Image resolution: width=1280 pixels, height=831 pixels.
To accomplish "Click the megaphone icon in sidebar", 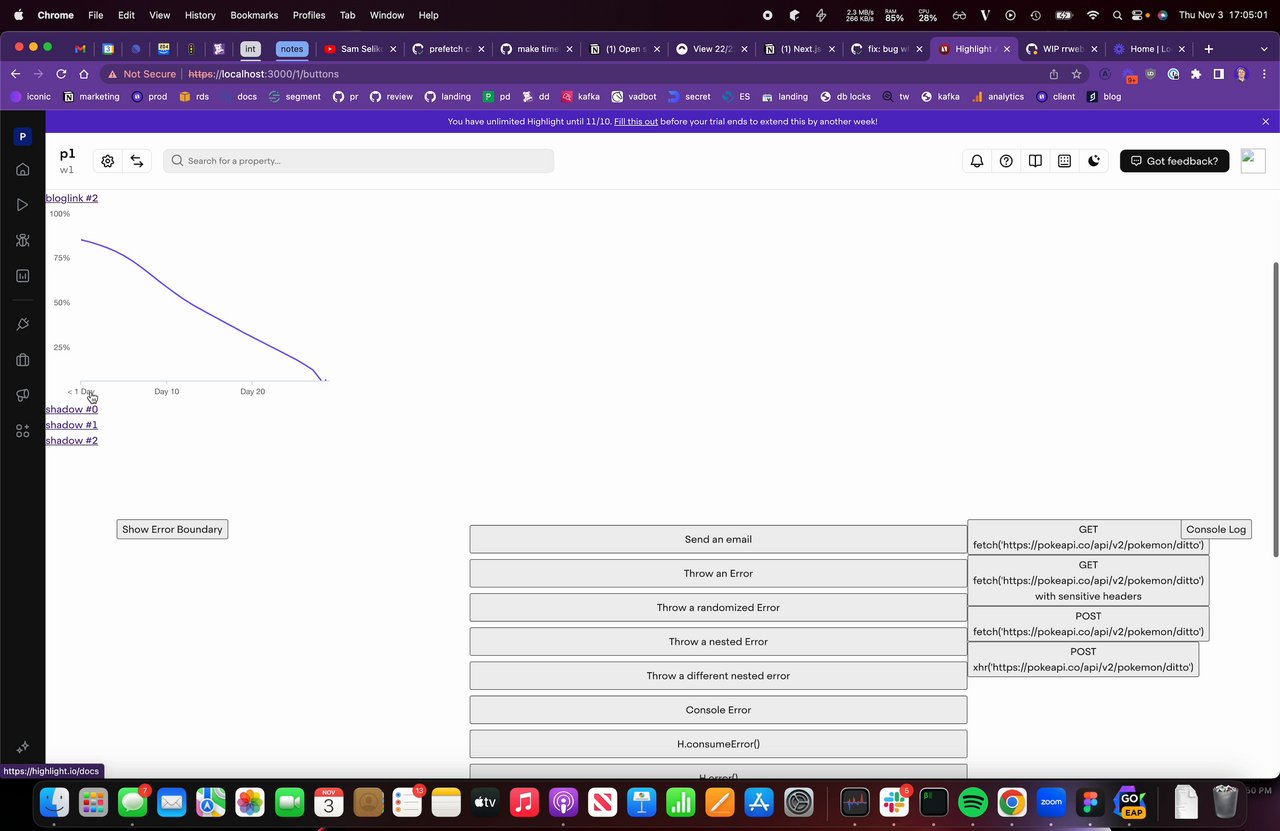I will click(23, 396).
